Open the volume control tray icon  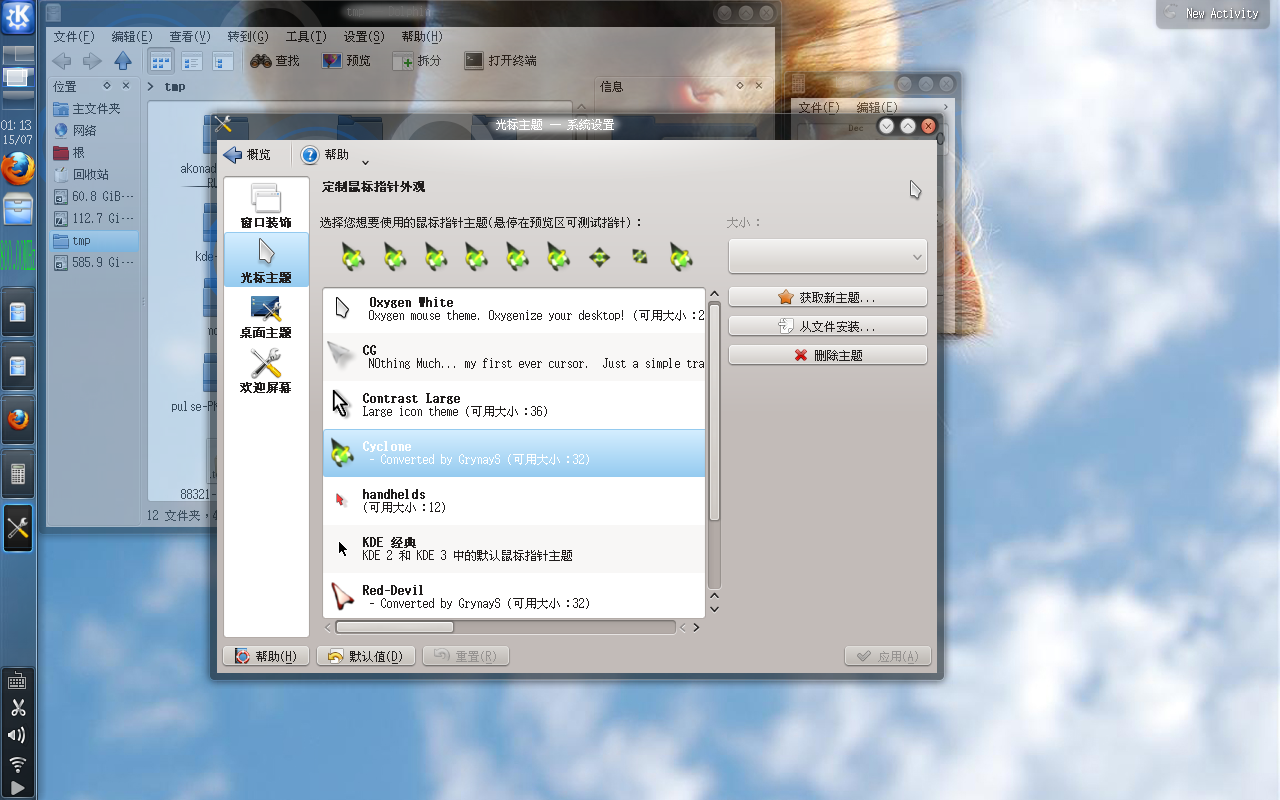[x=17, y=735]
